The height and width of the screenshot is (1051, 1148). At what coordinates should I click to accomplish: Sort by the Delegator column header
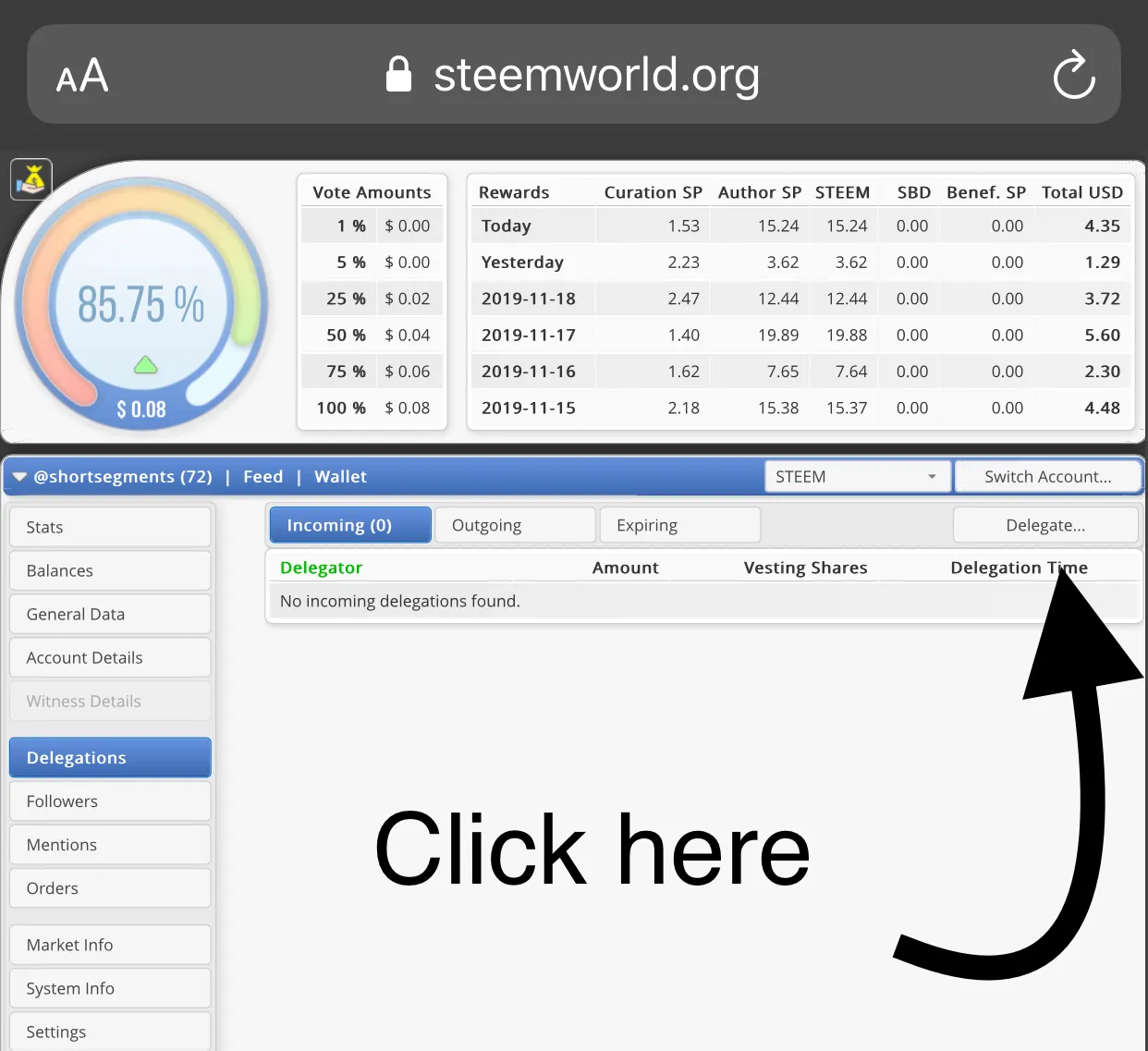pos(321,568)
